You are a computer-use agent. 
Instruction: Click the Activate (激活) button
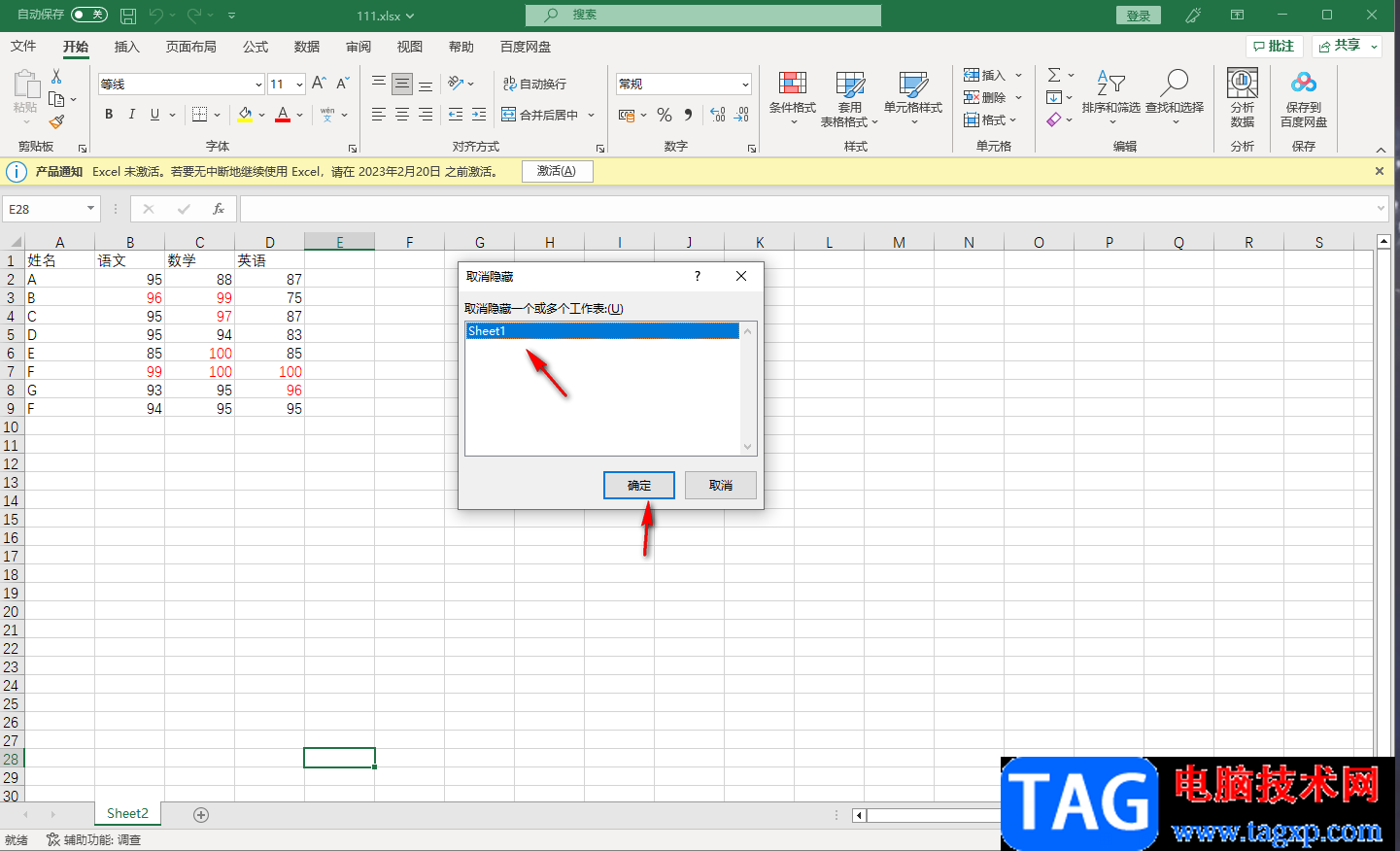(557, 172)
